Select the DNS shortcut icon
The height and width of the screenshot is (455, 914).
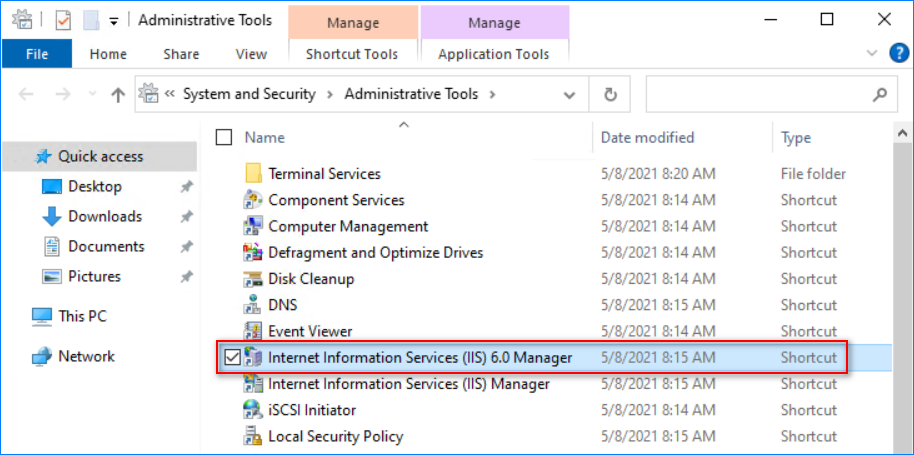252,305
